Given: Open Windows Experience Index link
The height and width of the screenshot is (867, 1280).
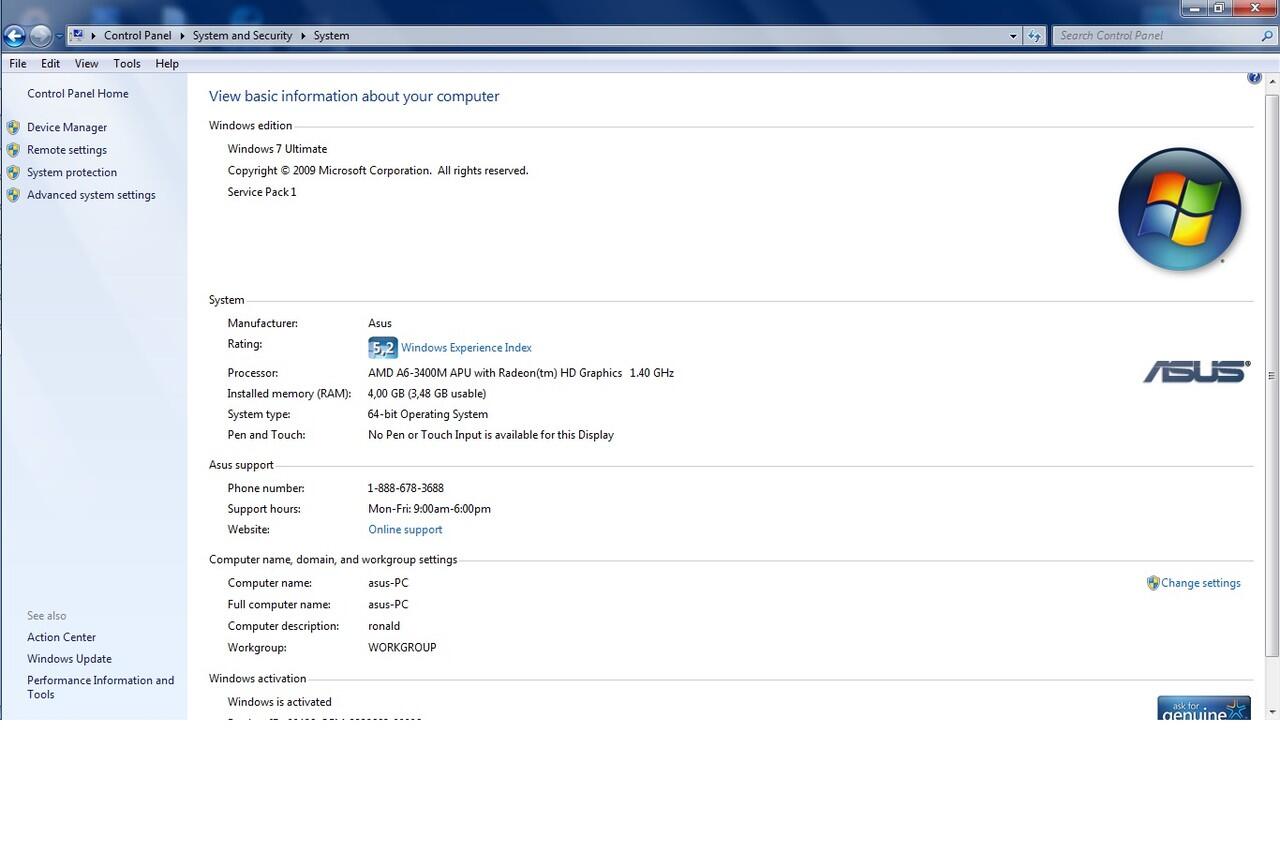Looking at the screenshot, I should (466, 348).
